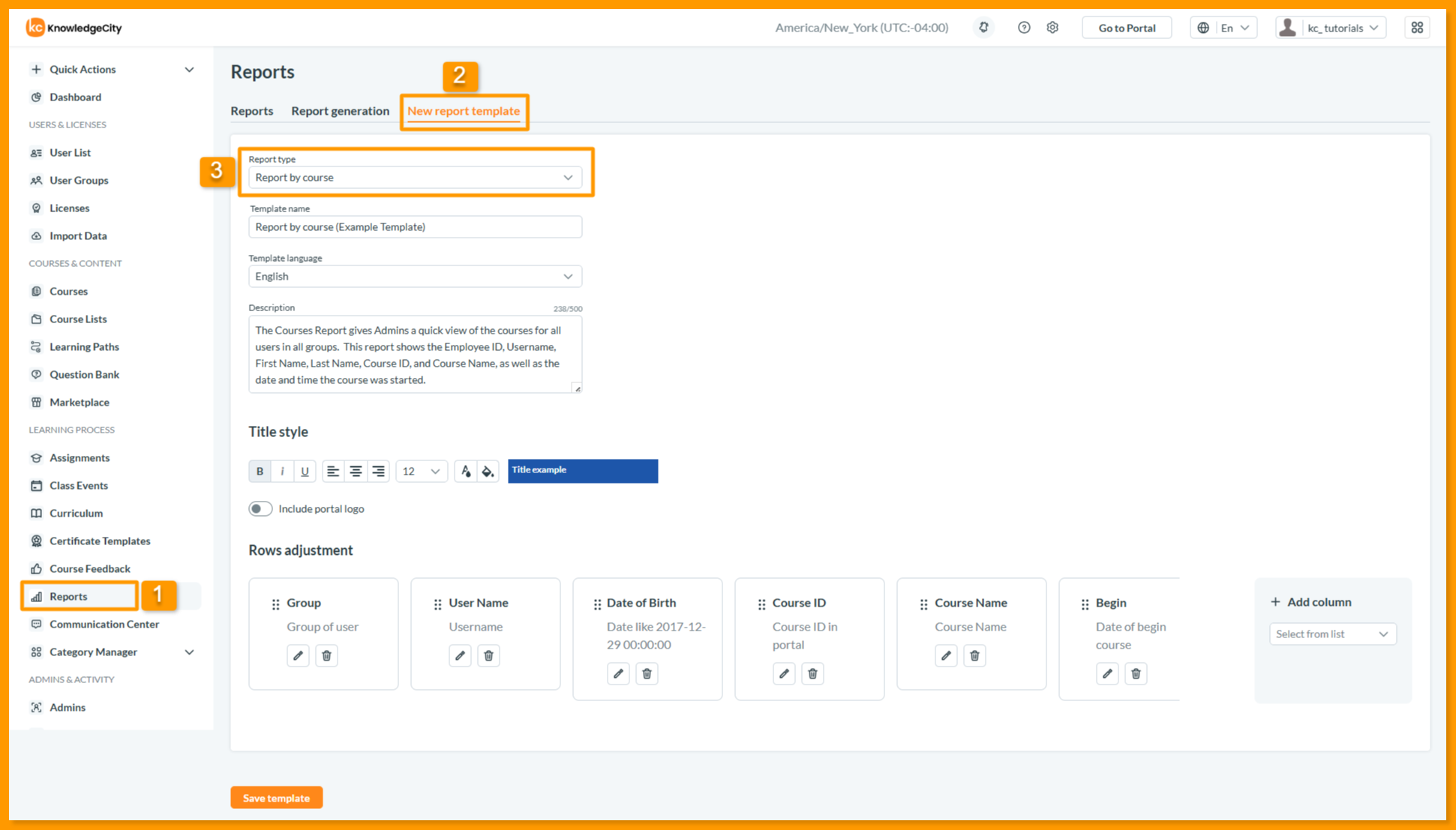Click the Template name input field
This screenshot has width=1456, height=830.
[x=415, y=227]
